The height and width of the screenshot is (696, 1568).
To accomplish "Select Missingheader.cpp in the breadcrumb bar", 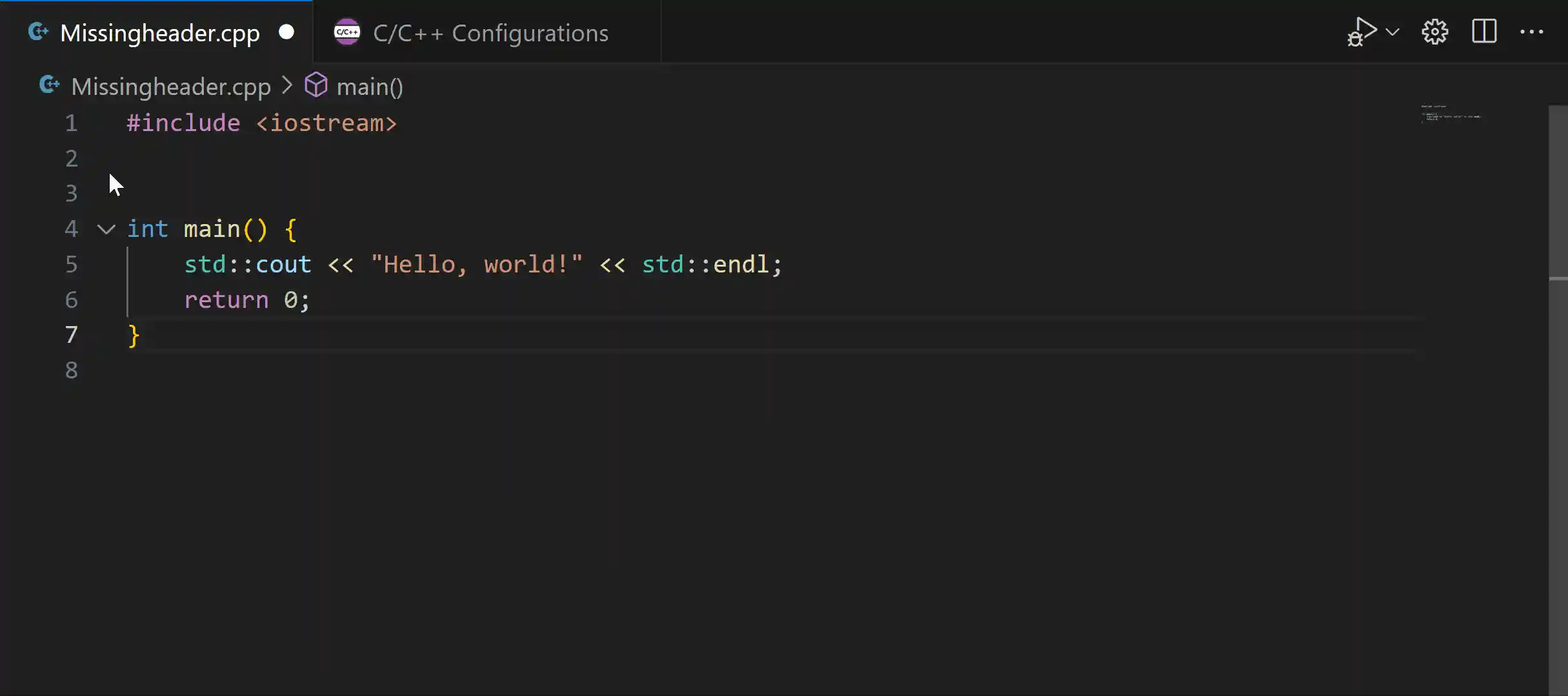I will 170,86.
